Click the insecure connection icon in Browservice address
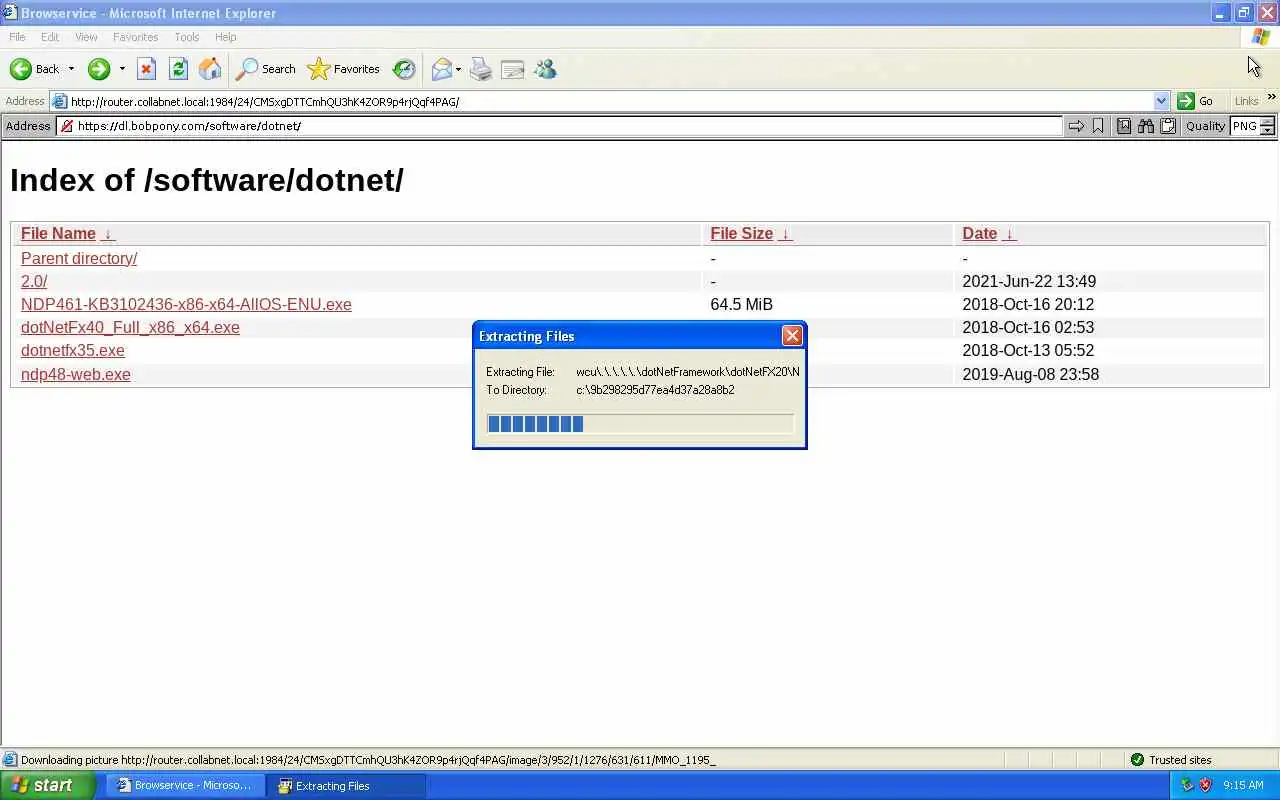This screenshot has width=1280, height=800. tap(67, 126)
